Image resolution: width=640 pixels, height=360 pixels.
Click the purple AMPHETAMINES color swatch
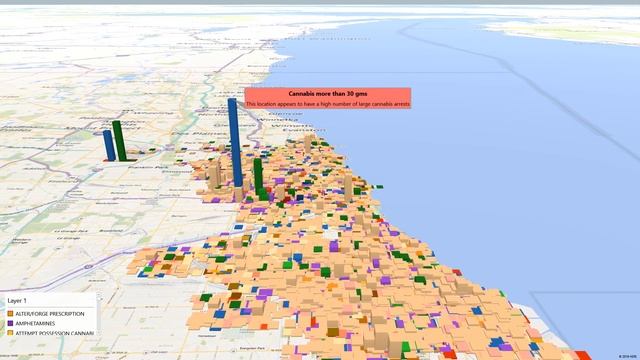point(10,323)
